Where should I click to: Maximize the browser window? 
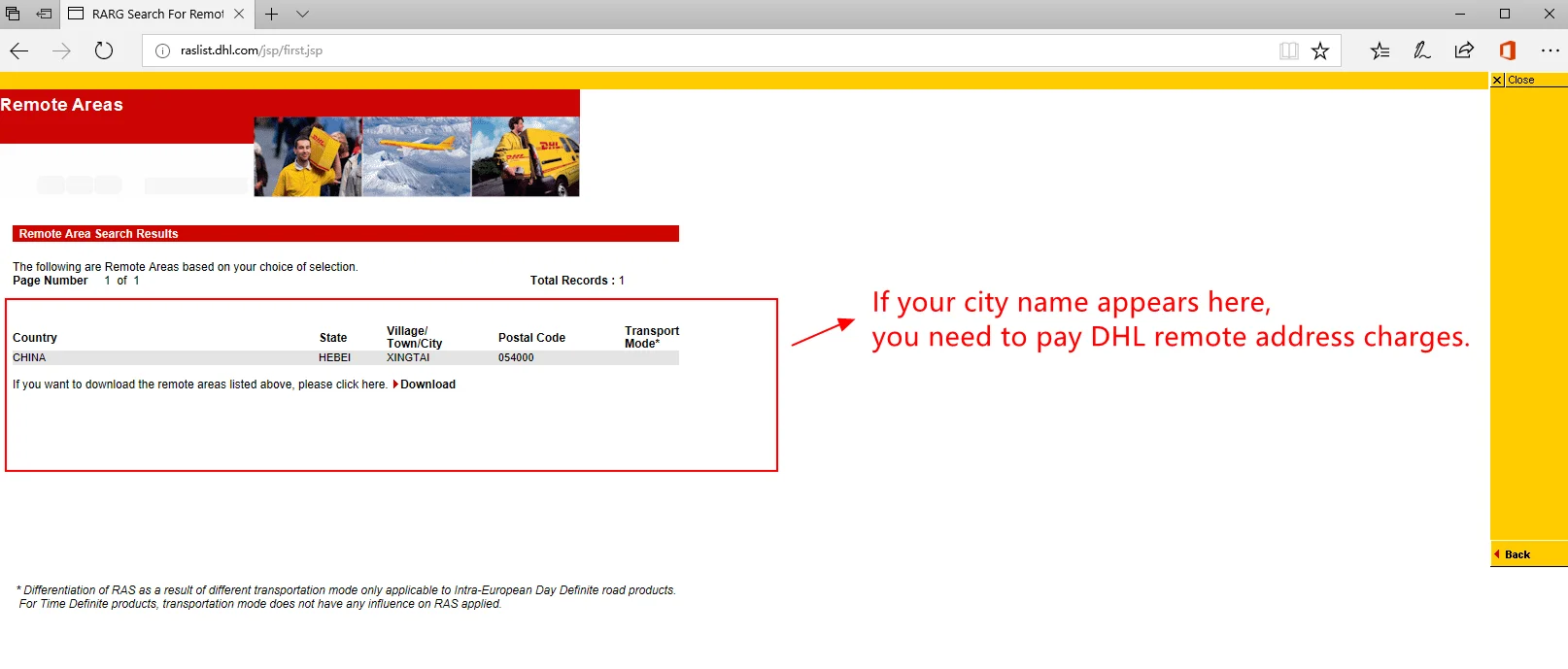click(1505, 14)
